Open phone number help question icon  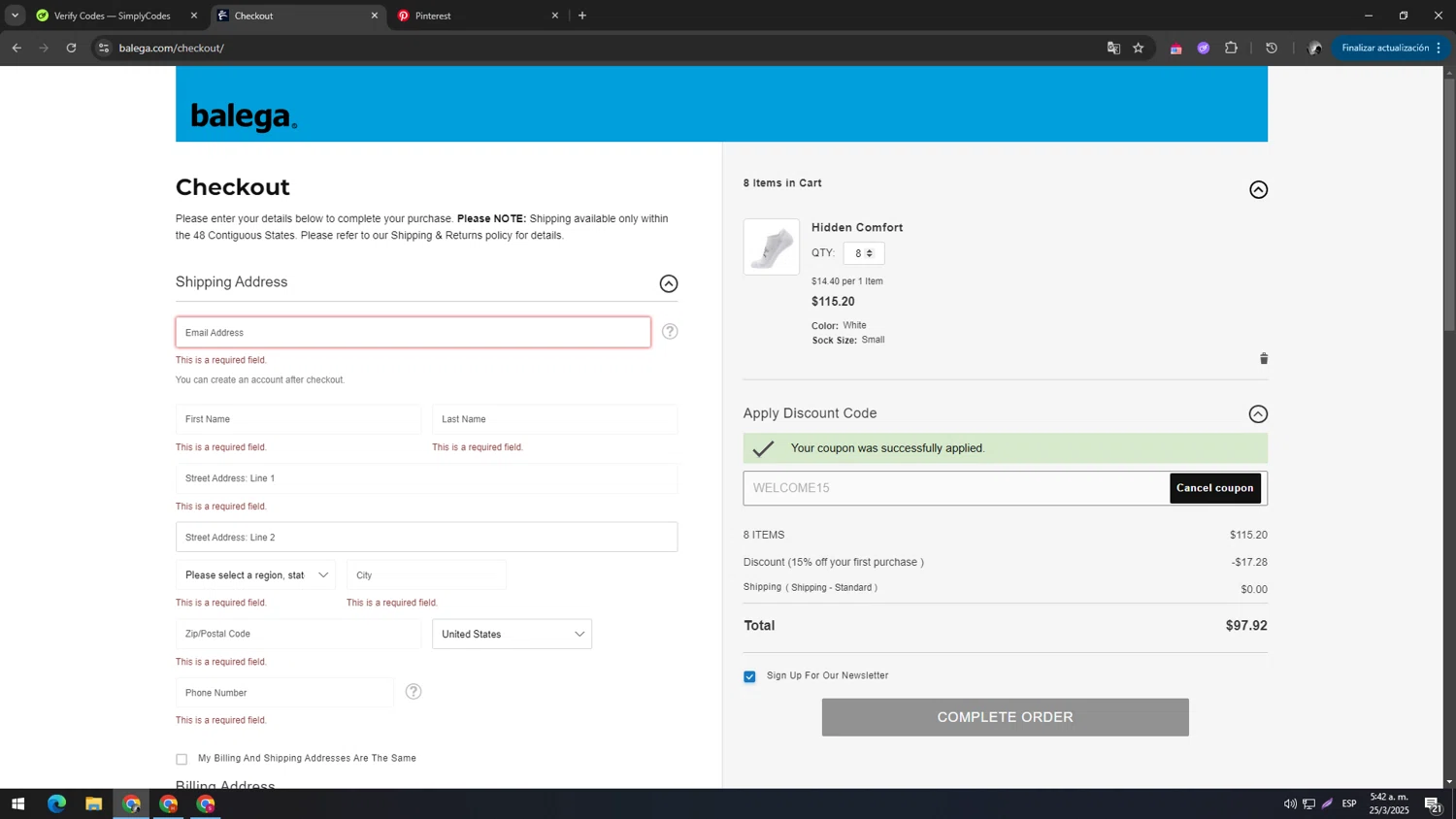414,692
